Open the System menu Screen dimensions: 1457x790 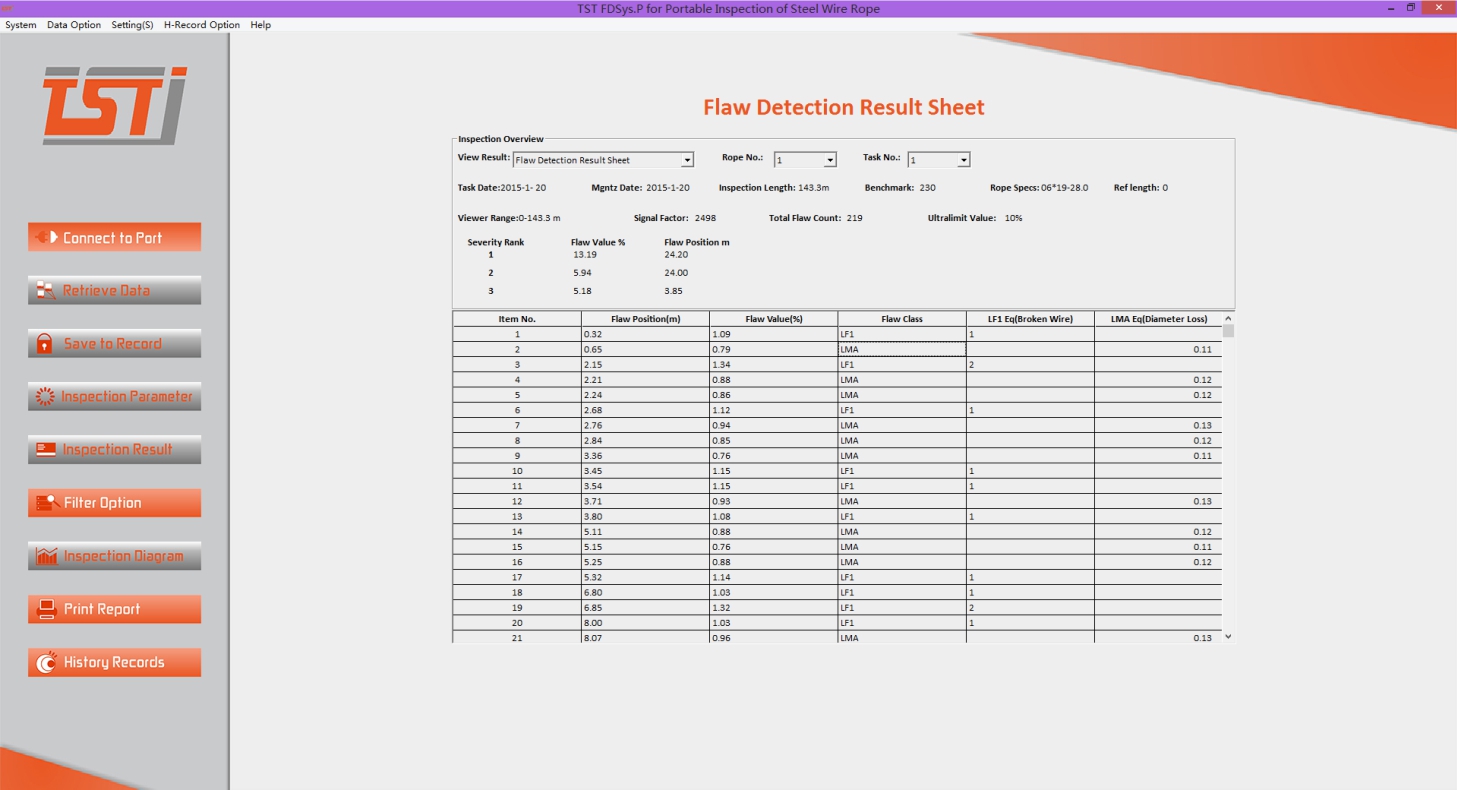(x=21, y=25)
